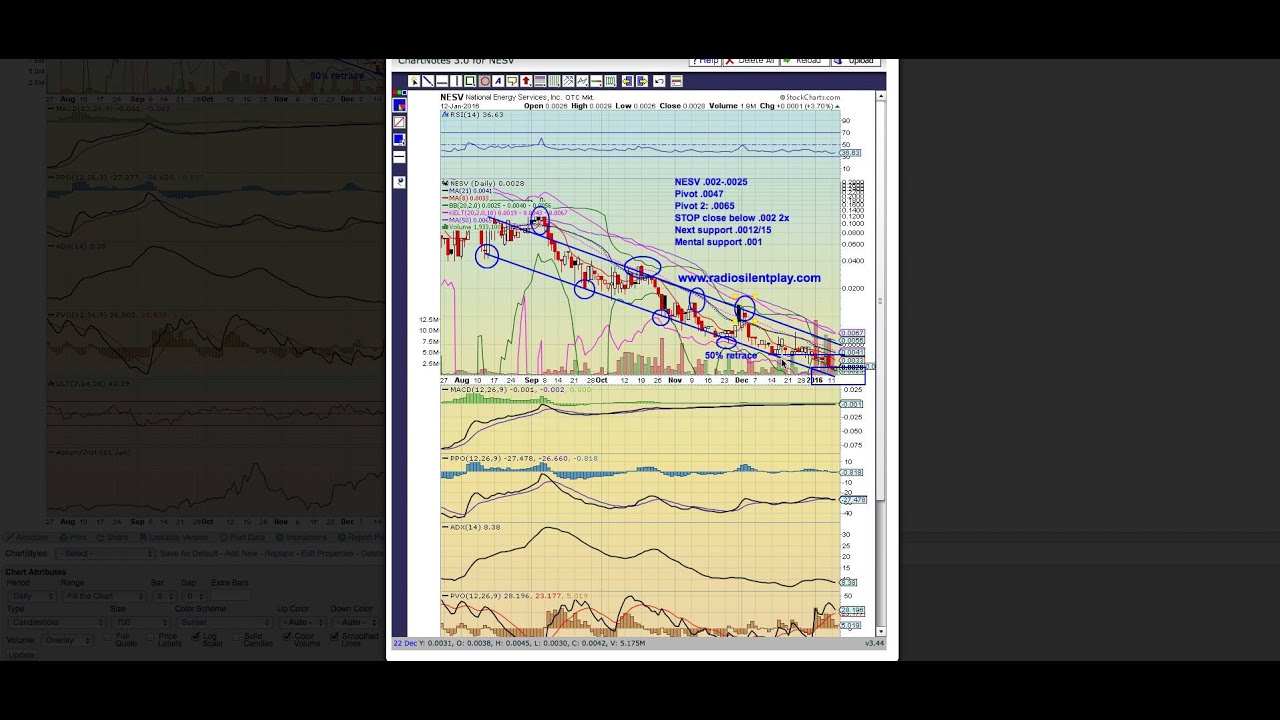Image resolution: width=1280 pixels, height=720 pixels.
Task: Select the Fibonacci retracement lines tool
Action: pyautogui.click(x=540, y=81)
